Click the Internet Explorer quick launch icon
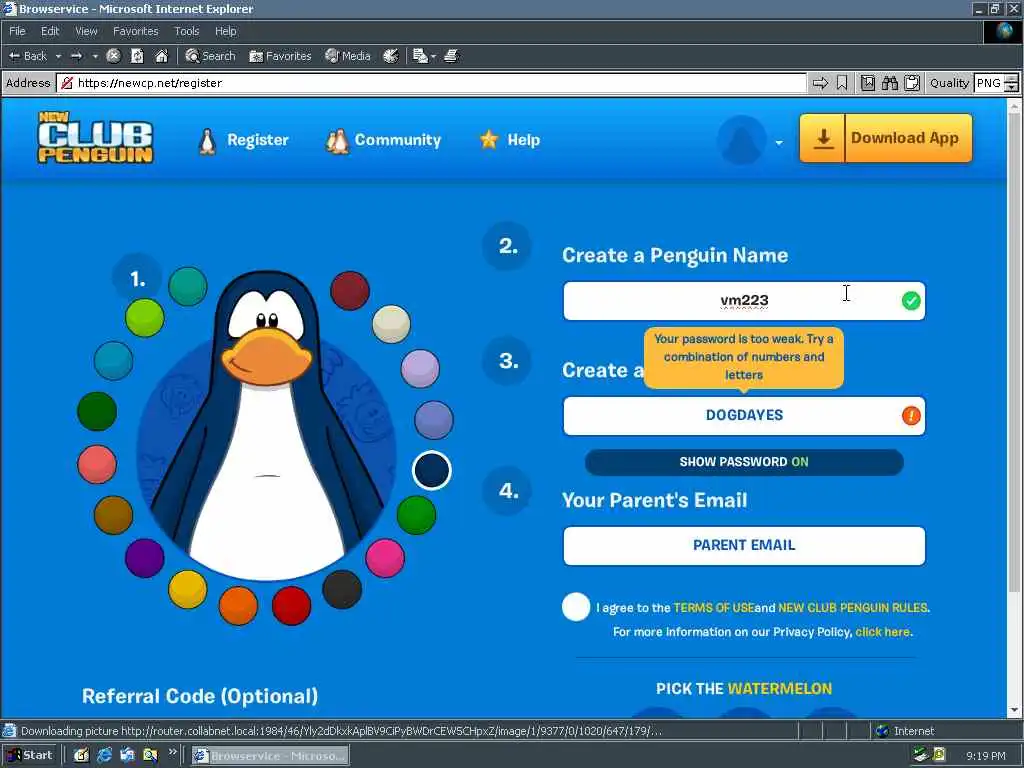Viewport: 1024px width, 768px height. (x=104, y=755)
